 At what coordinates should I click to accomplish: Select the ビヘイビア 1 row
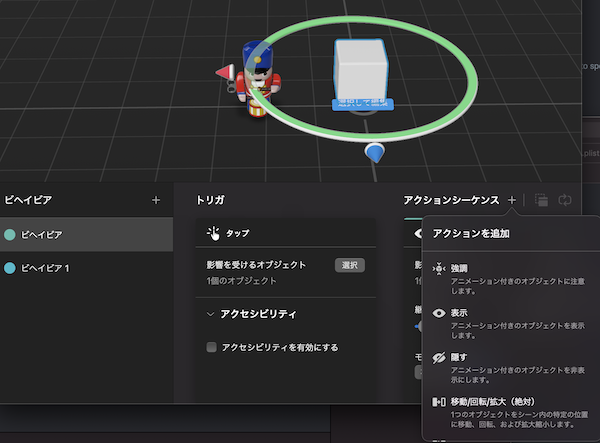(86, 268)
